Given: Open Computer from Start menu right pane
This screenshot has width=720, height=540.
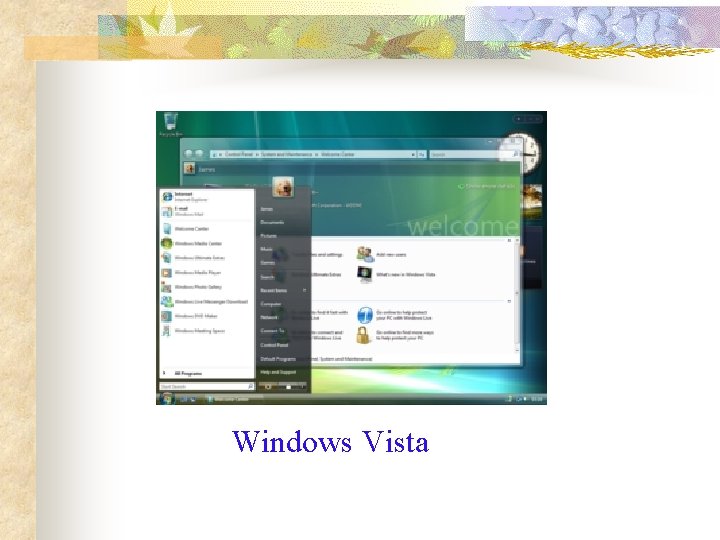Looking at the screenshot, I should 271,304.
